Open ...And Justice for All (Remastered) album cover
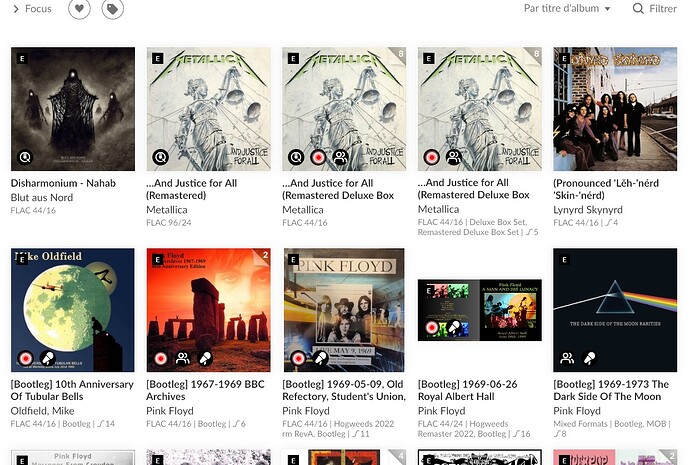 click(x=209, y=109)
